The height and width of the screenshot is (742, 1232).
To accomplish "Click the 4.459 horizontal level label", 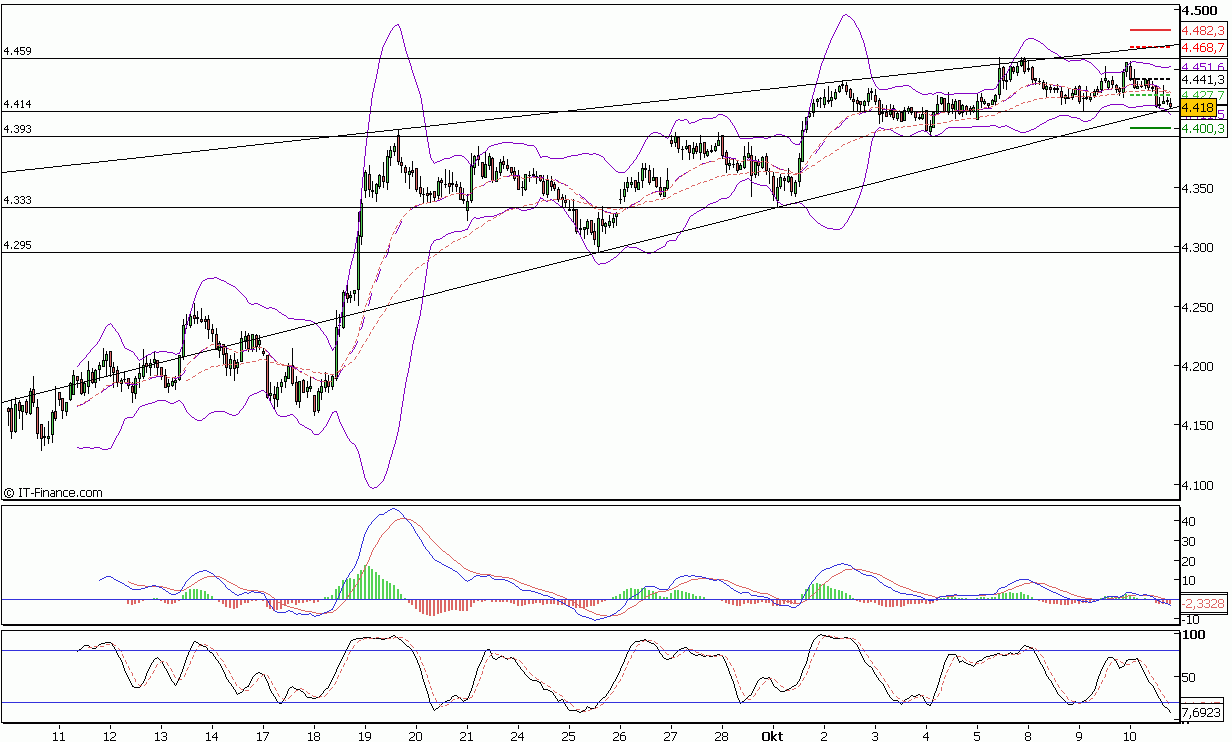I will [17, 48].
